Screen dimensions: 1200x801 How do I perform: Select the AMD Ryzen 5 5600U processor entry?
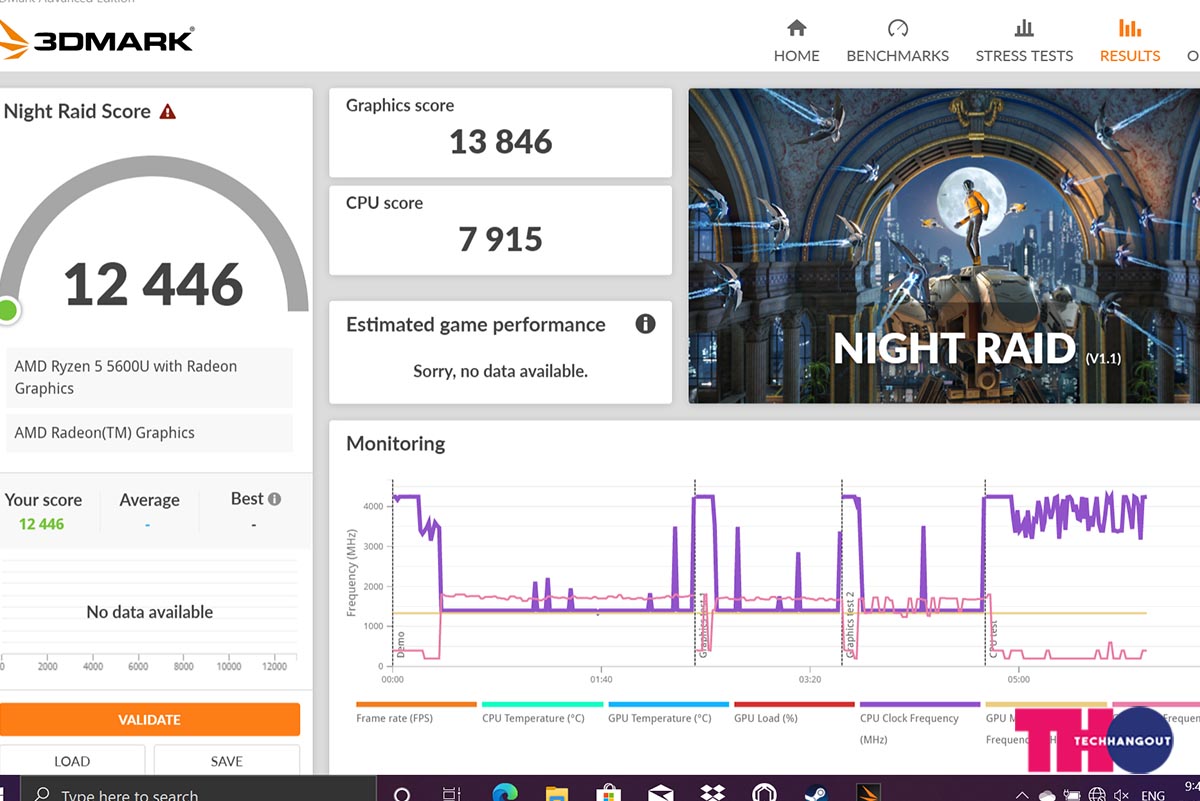[150, 377]
